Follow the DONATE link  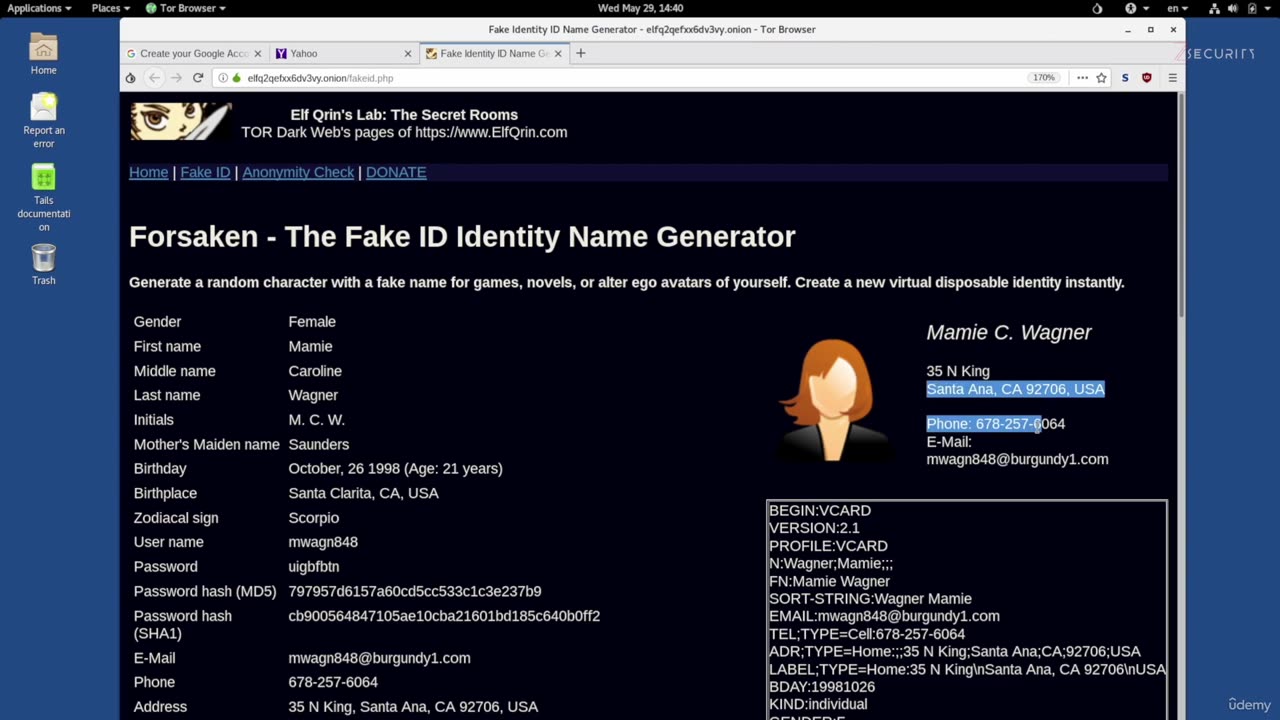[x=396, y=172]
